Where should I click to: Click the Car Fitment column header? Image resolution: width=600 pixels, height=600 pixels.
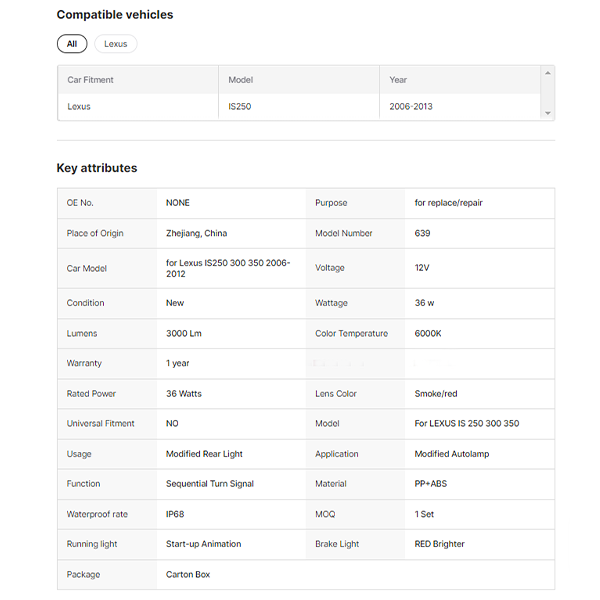coord(91,80)
